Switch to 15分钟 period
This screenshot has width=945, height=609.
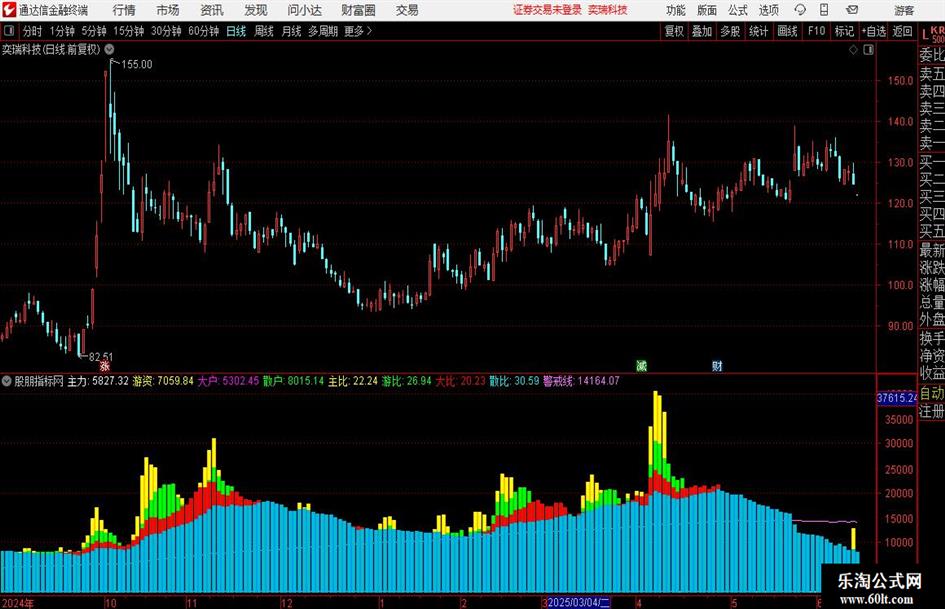point(128,31)
